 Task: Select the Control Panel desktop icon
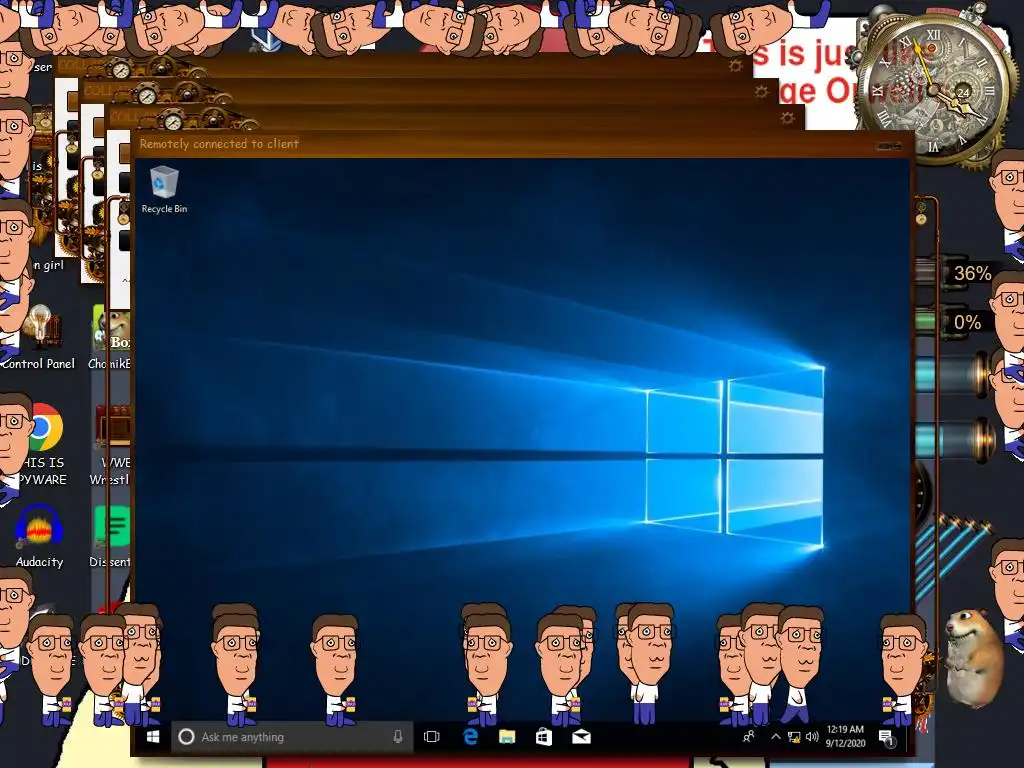tap(42, 338)
